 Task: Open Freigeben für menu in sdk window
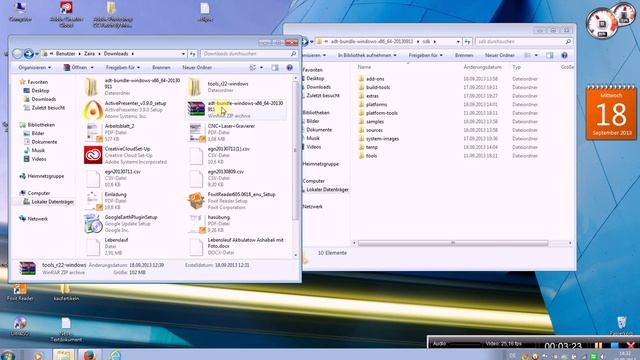coord(425,55)
